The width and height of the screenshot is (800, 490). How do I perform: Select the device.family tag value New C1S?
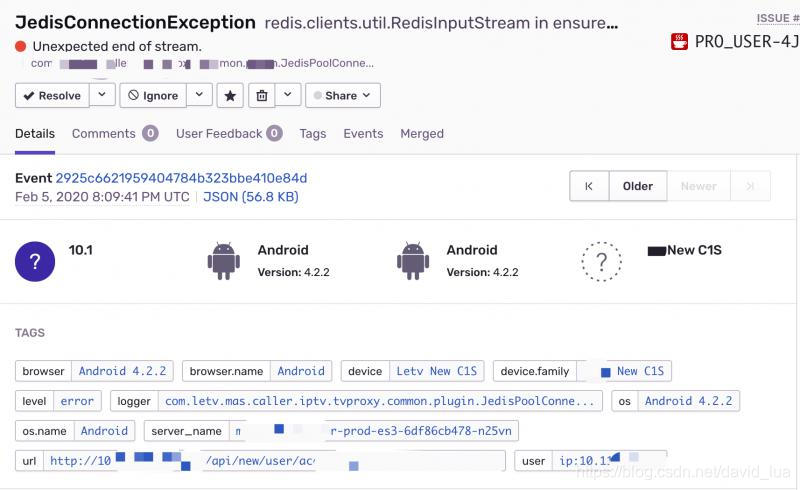[x=624, y=371]
